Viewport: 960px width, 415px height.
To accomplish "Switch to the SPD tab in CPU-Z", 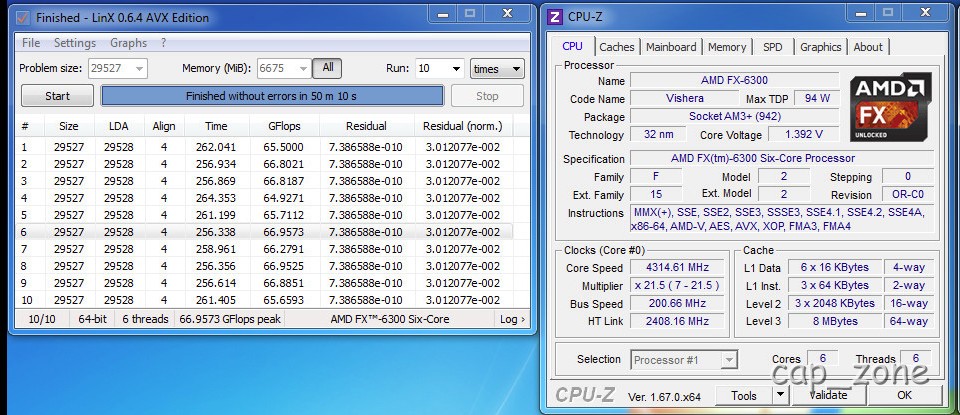I will click(x=773, y=47).
